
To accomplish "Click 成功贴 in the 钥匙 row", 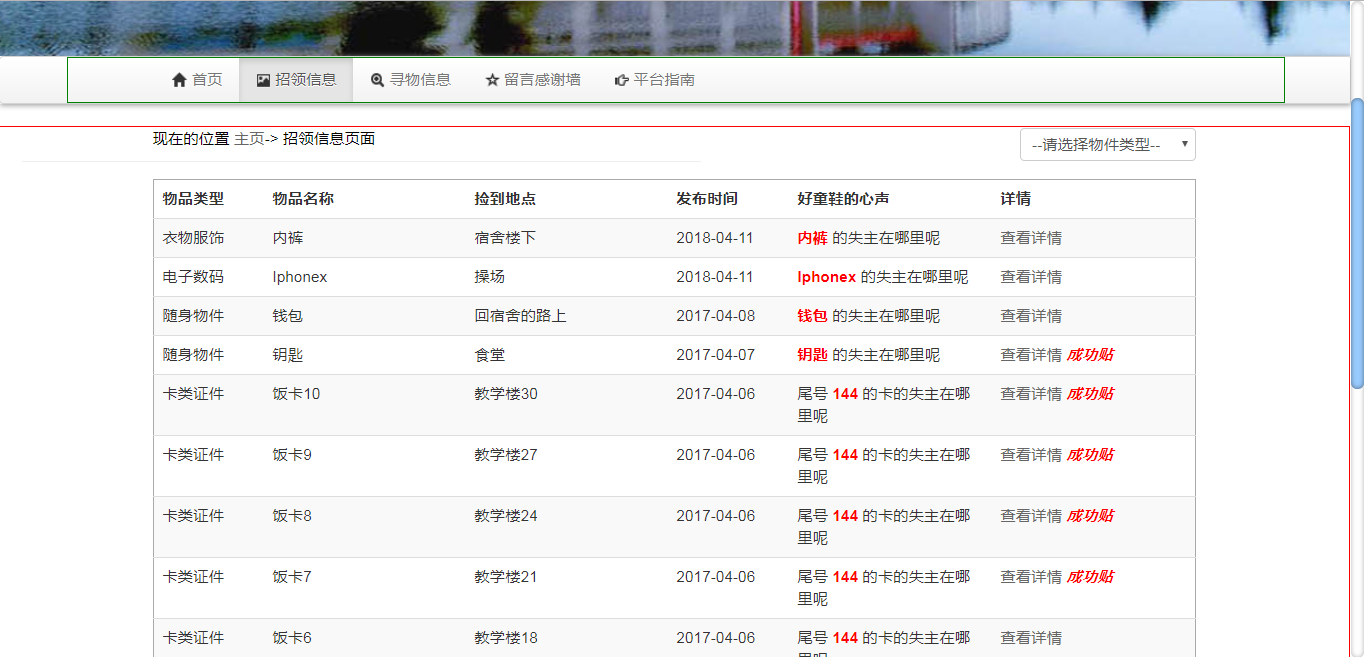I will [1090, 355].
